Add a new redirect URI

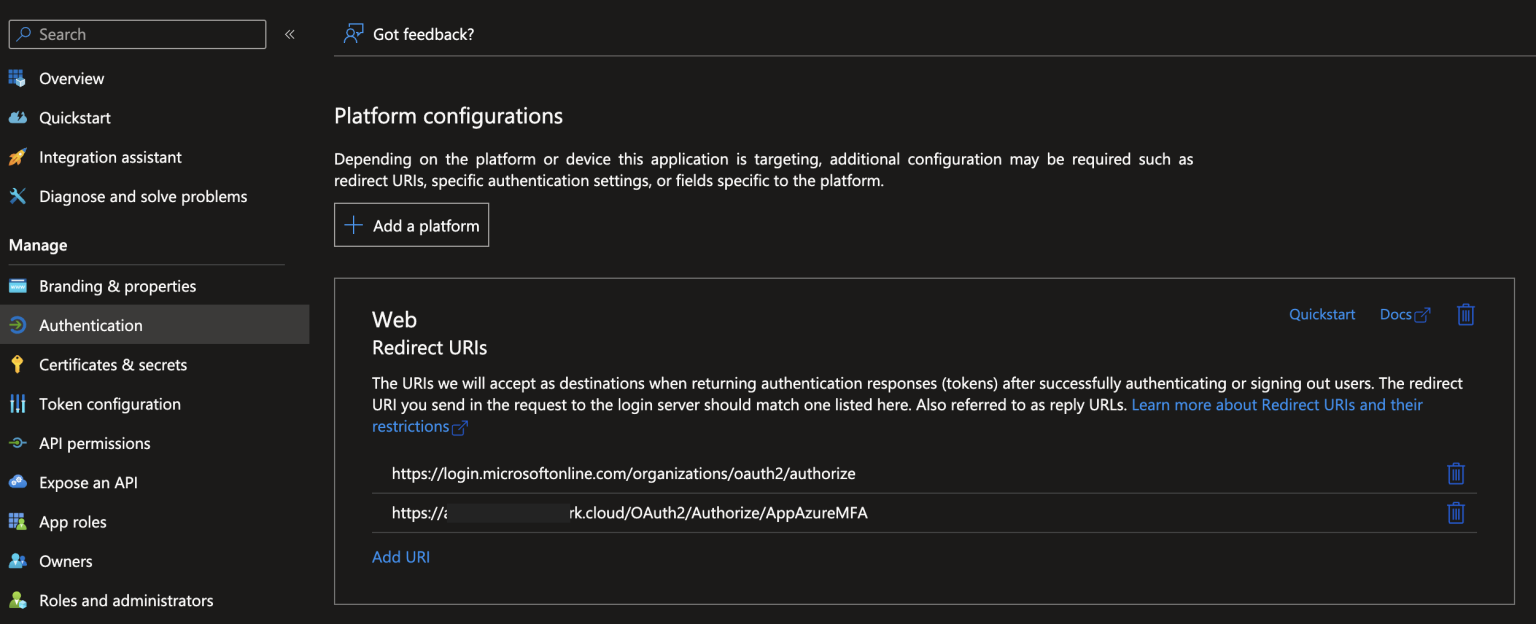pyautogui.click(x=401, y=556)
